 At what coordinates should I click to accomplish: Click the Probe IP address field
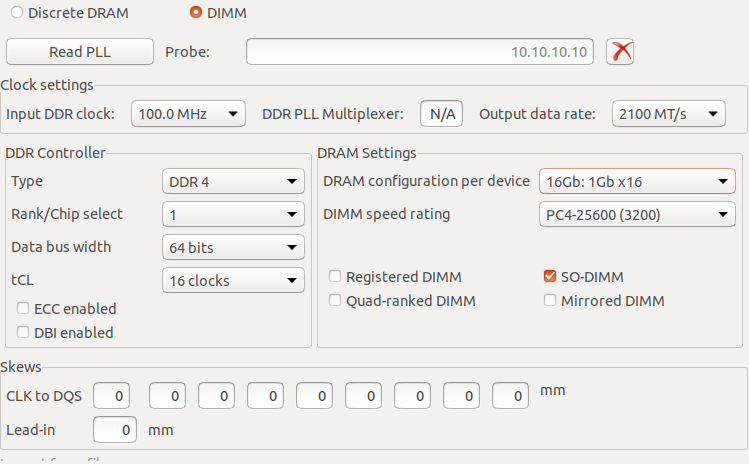tap(421, 51)
